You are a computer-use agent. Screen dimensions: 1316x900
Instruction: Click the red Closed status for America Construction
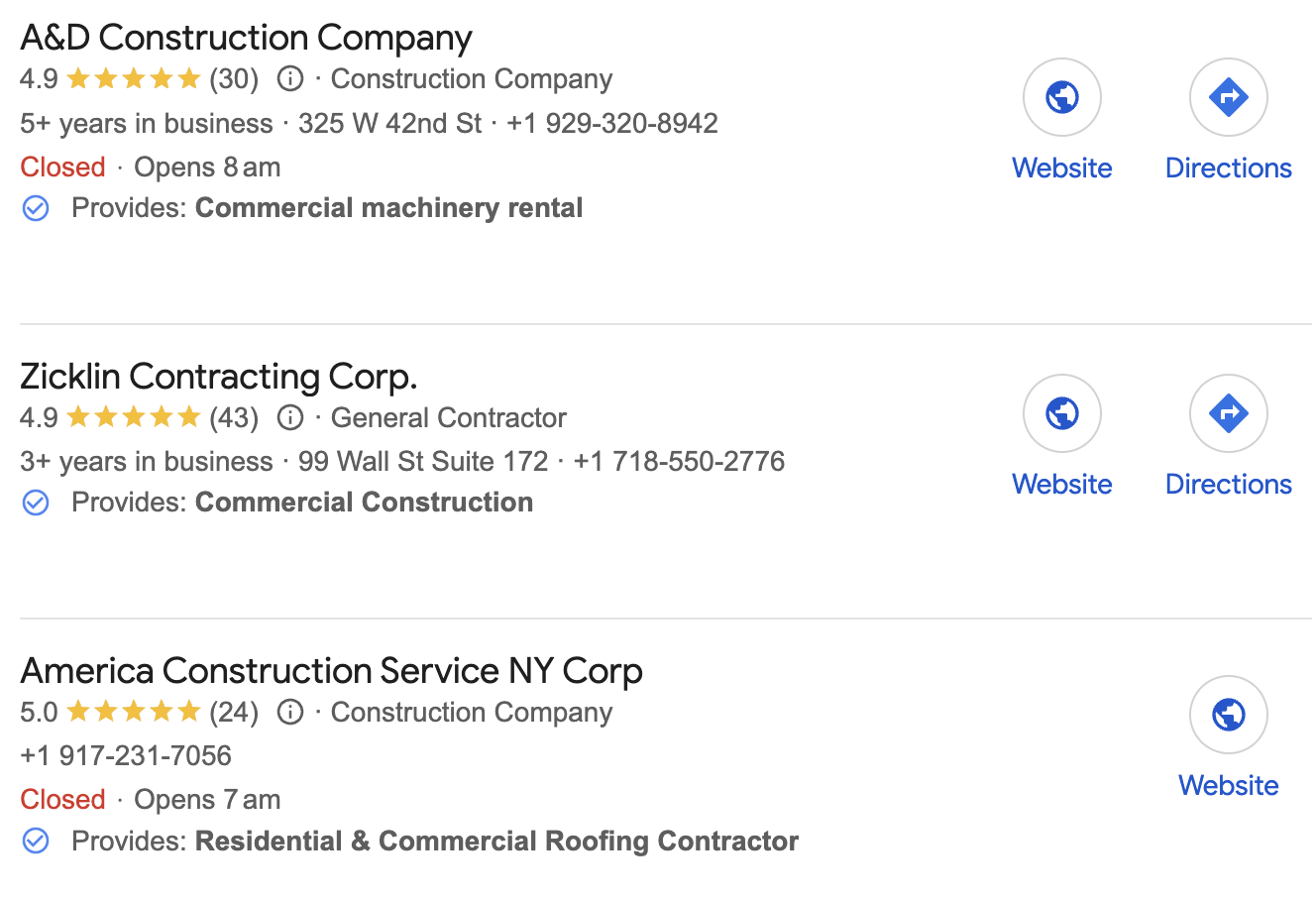[x=62, y=799]
